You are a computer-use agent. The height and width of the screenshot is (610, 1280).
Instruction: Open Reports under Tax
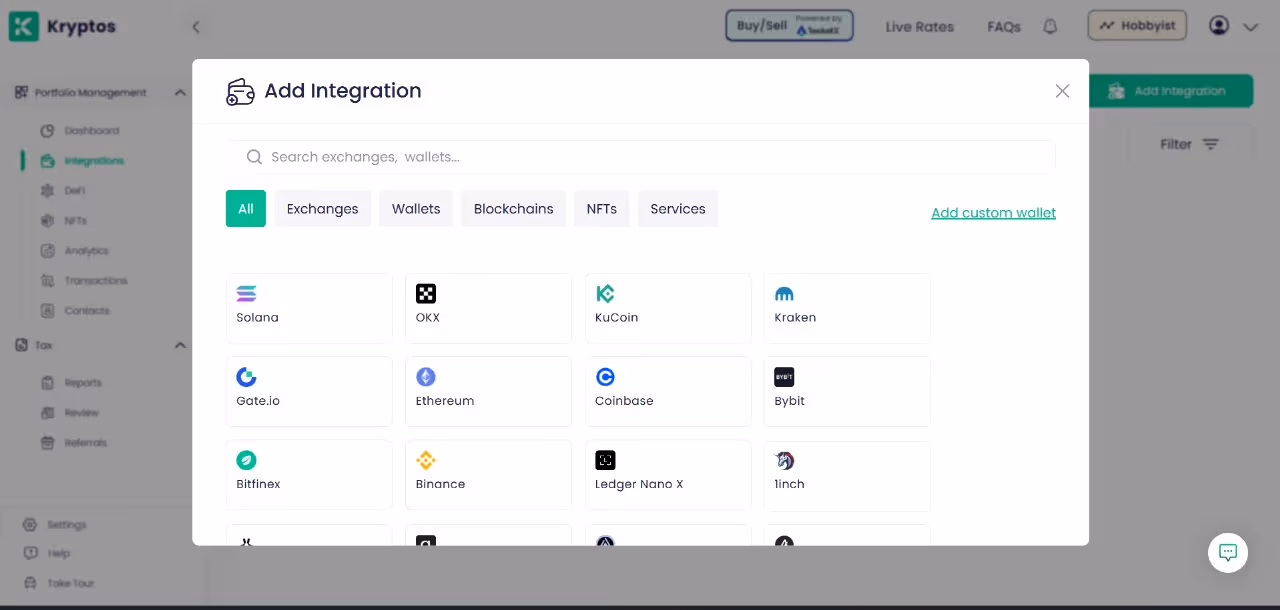[x=71, y=383]
